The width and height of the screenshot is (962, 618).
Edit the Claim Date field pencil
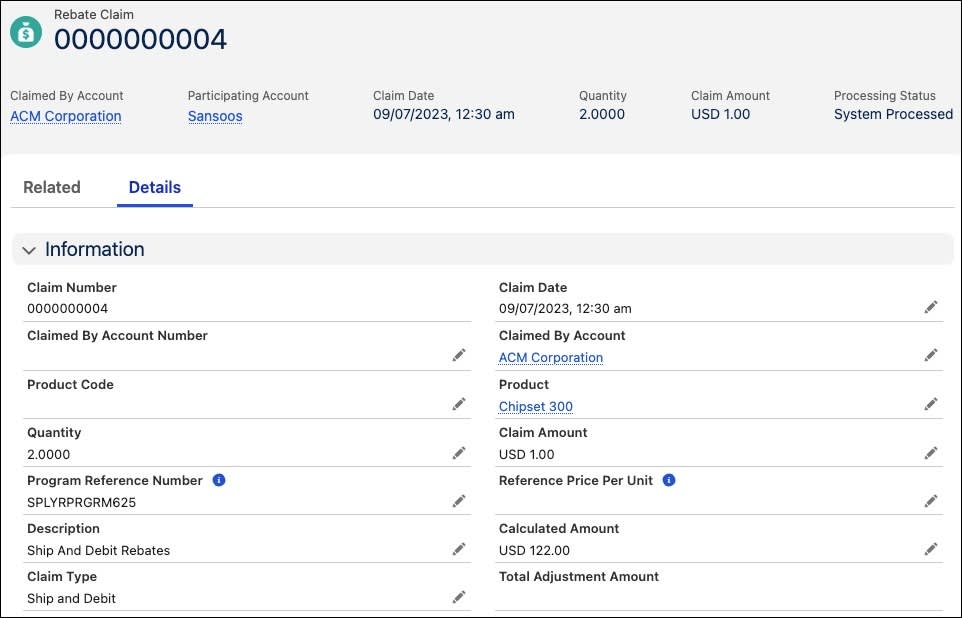931,307
